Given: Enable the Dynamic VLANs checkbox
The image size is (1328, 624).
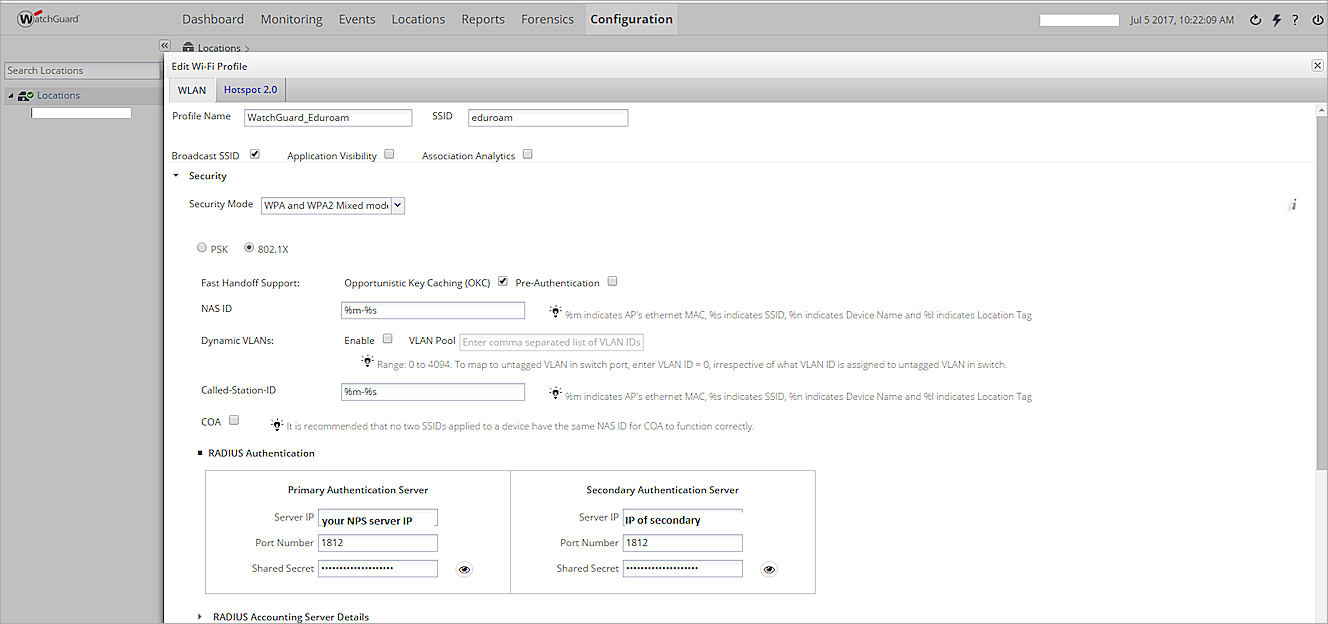Looking at the screenshot, I should (388, 340).
